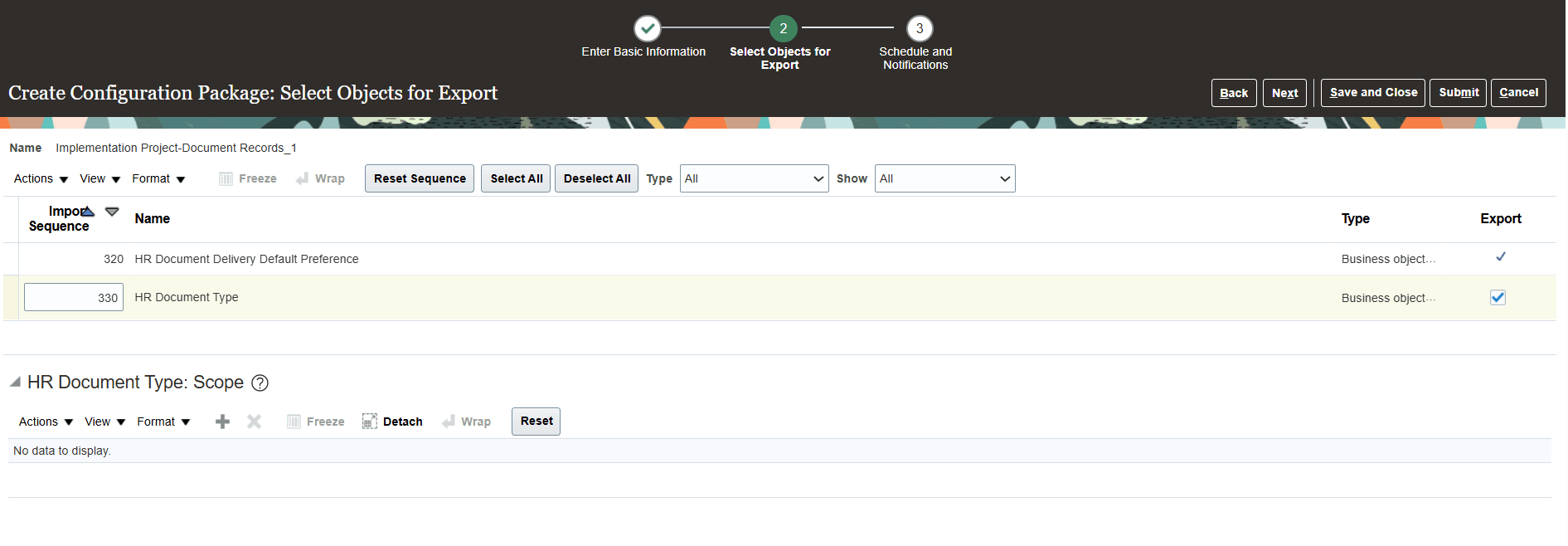The width and height of the screenshot is (1568, 546).
Task: Toggle Export checkbox for HR Document Type
Action: 1498,297
